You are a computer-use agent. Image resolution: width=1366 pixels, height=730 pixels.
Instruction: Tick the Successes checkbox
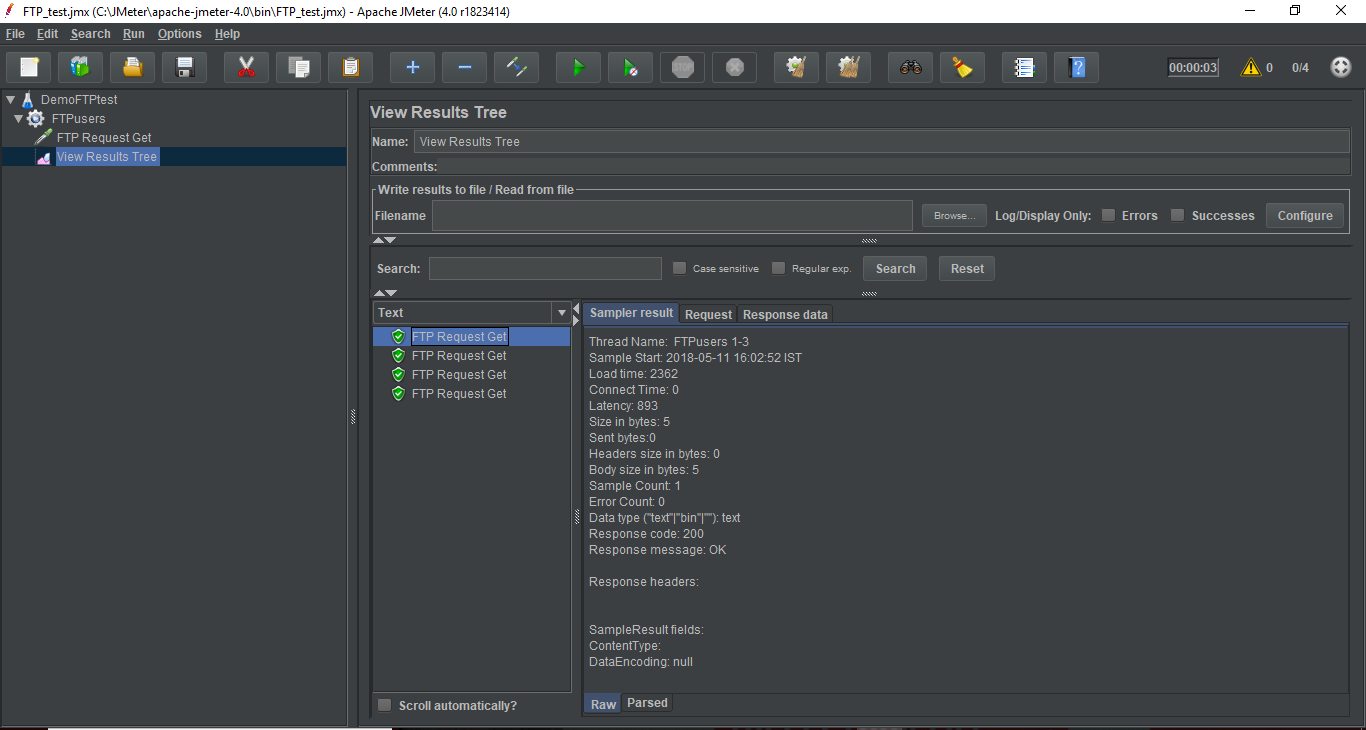[1177, 215]
